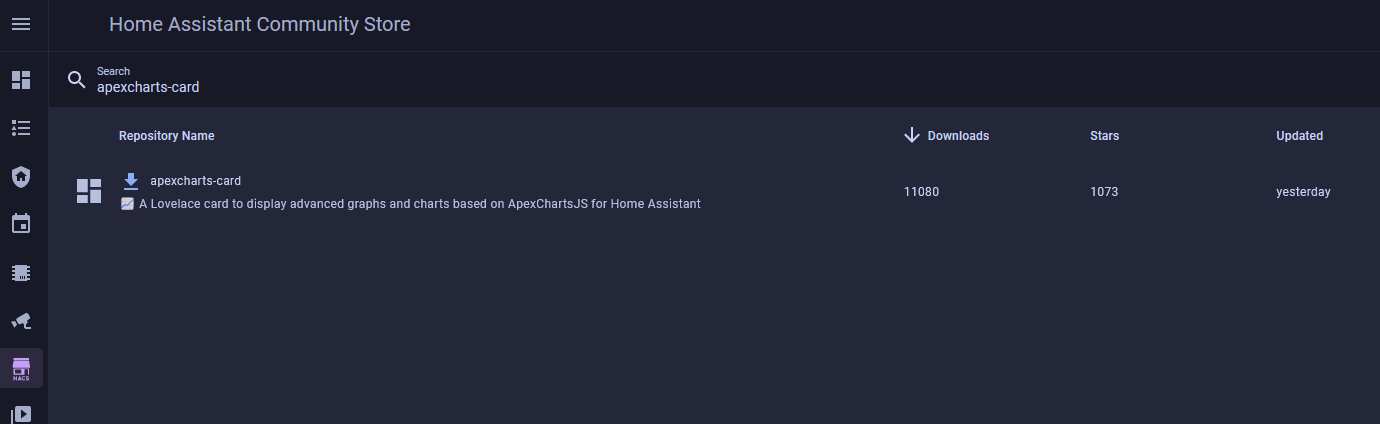Click the Lovelace card description text
This screenshot has height=424, width=1380.
(419, 204)
